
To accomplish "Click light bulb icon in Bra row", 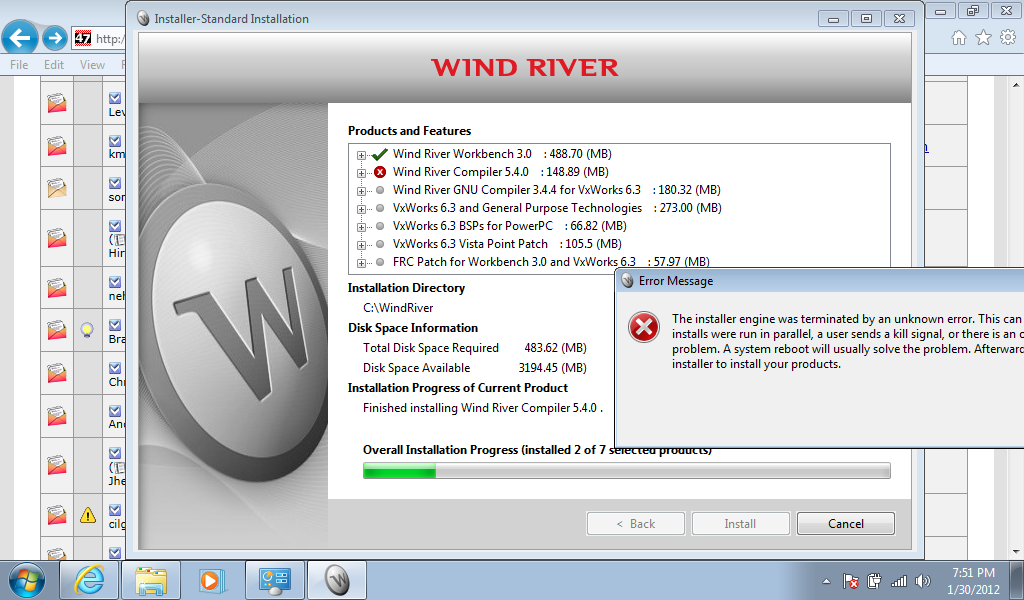I will 87,330.
